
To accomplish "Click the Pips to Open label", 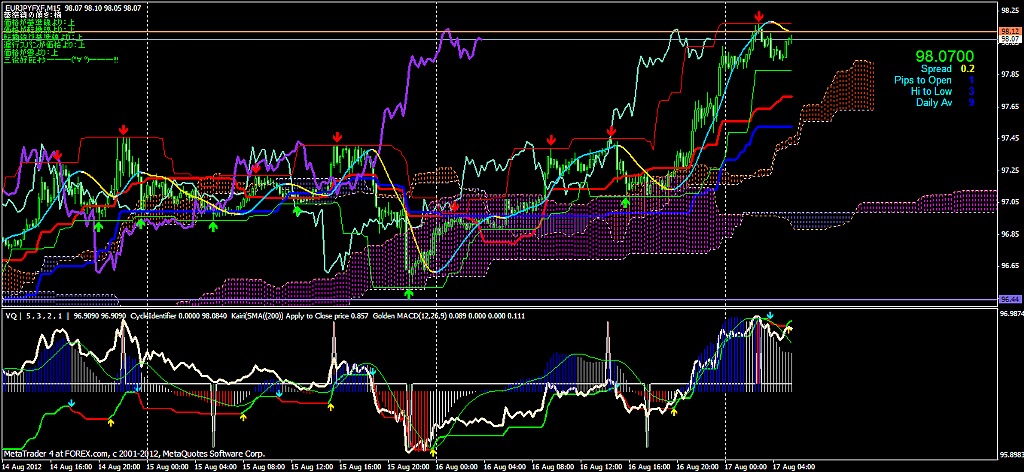I will 923,80.
